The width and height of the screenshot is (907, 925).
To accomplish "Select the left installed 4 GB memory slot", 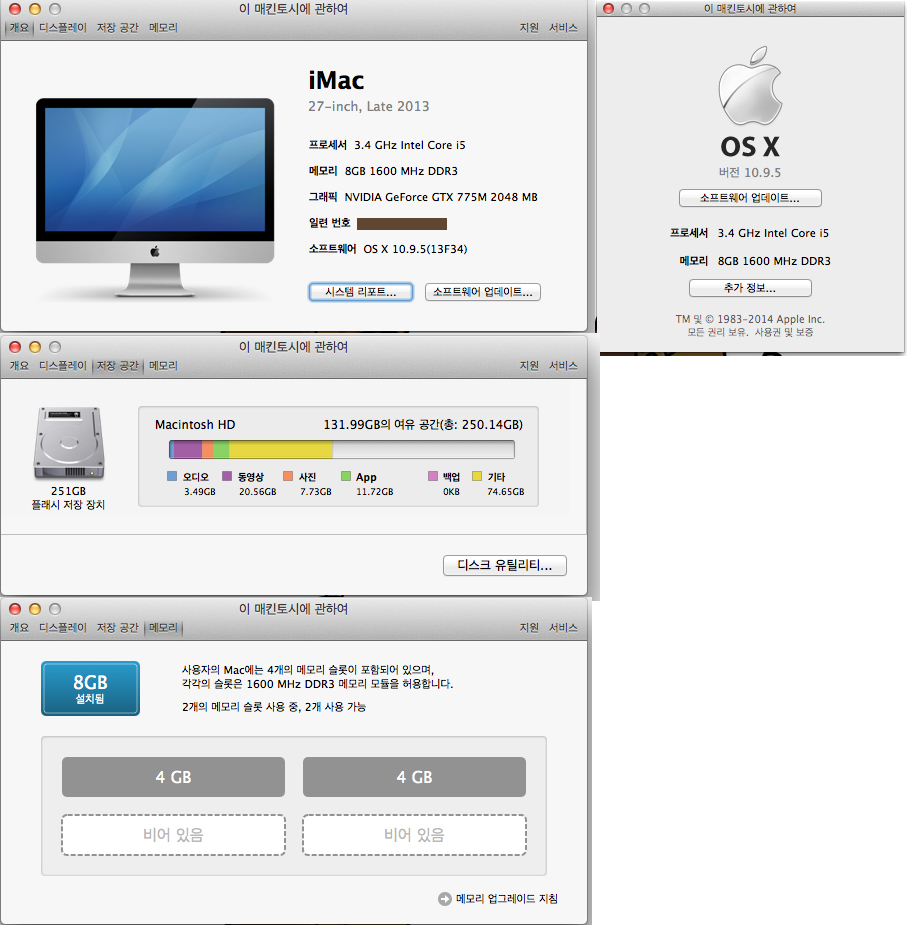I will (173, 777).
